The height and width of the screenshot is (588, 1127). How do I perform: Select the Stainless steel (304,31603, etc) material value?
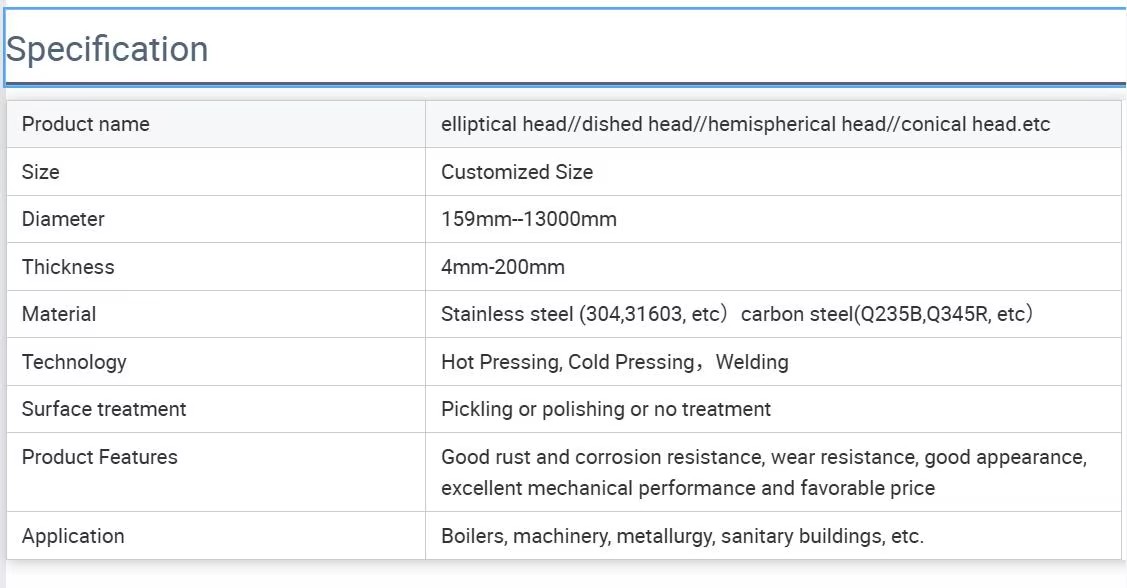tap(737, 314)
